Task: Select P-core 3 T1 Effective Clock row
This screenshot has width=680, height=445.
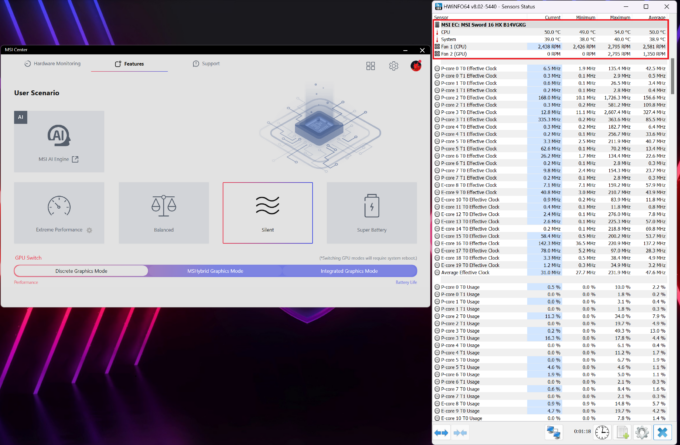Action: 551,119
